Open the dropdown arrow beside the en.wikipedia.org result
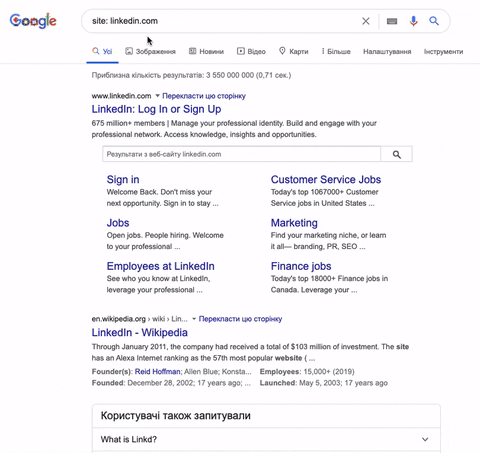480x453 pixels. [x=194, y=319]
